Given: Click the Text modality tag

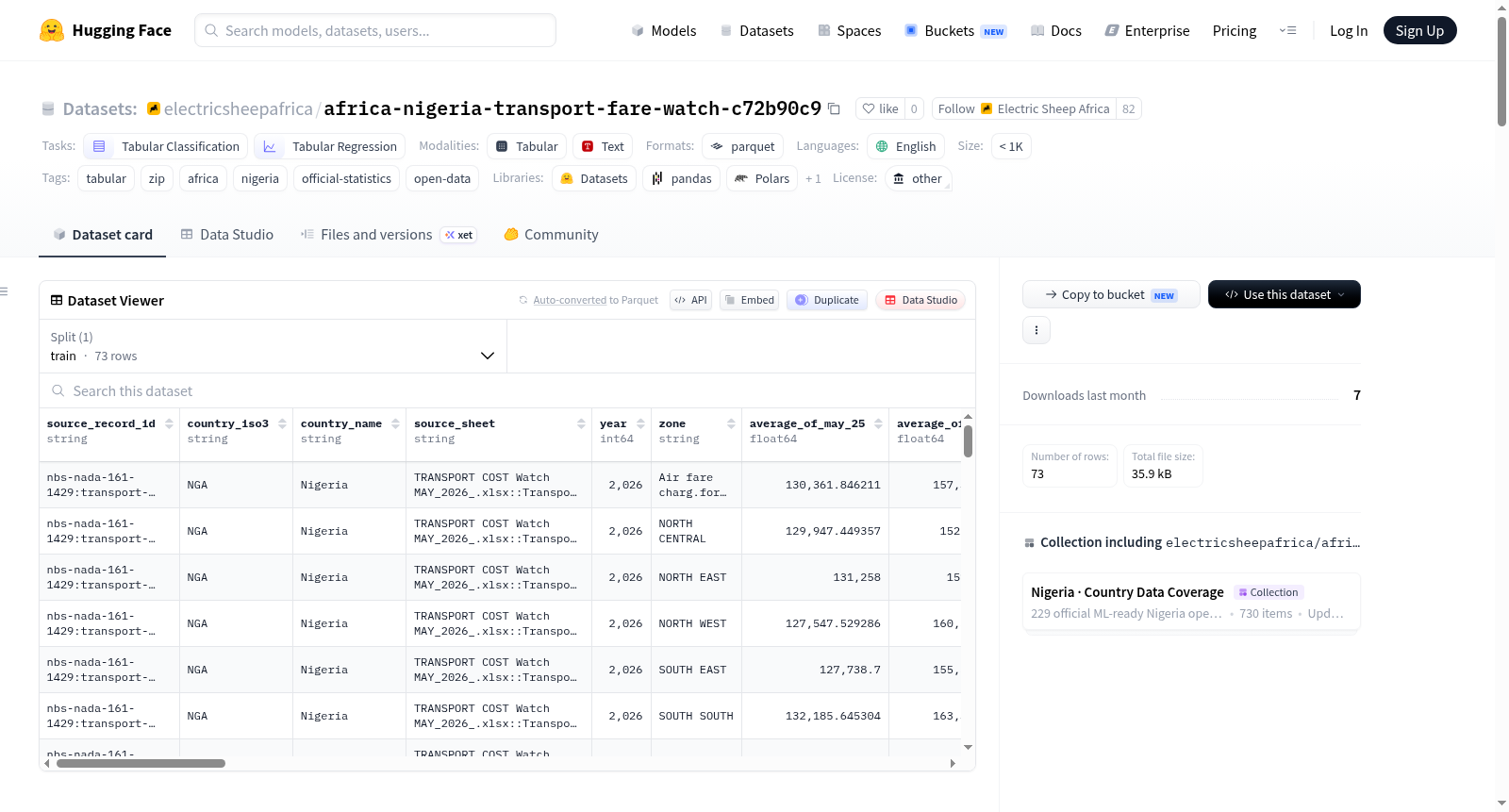Looking at the screenshot, I should point(603,146).
